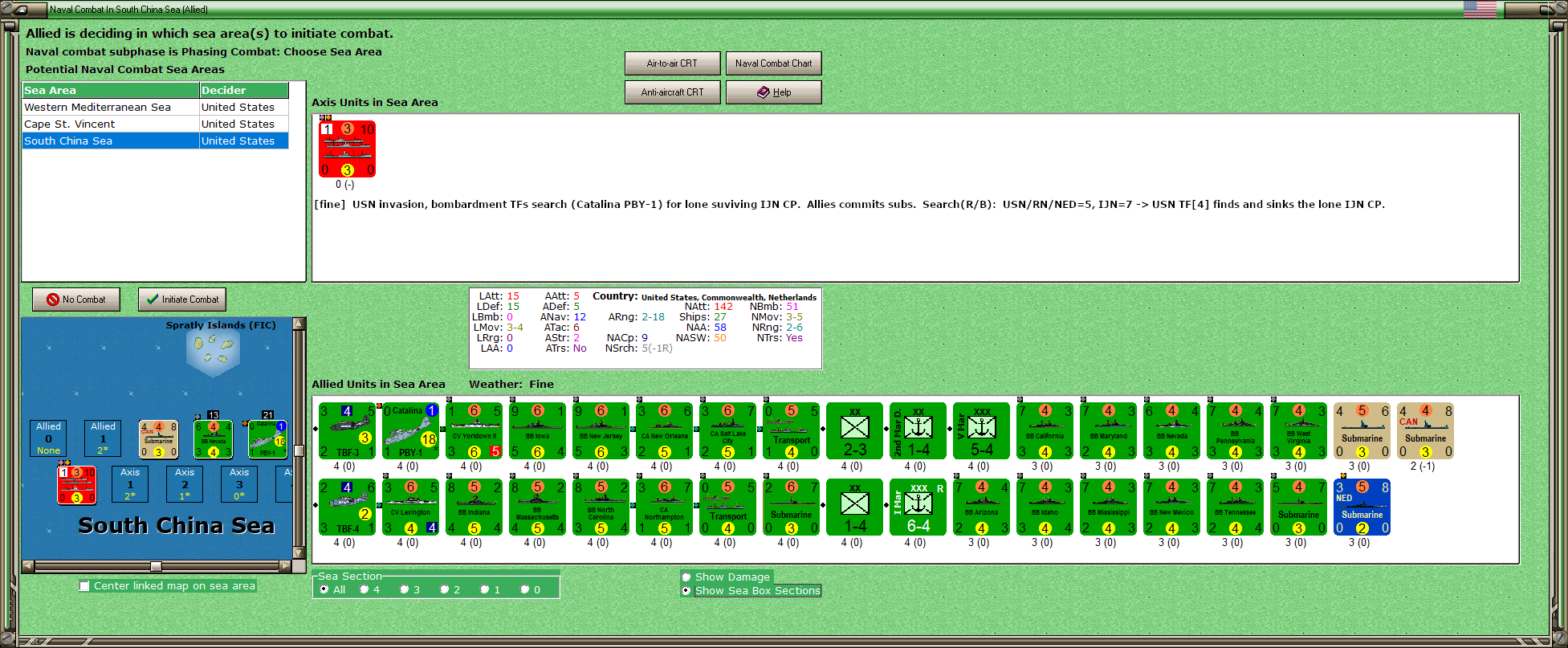Image resolution: width=1568 pixels, height=648 pixels.
Task: Click the CV Lexington carrier counter
Action: (410, 507)
